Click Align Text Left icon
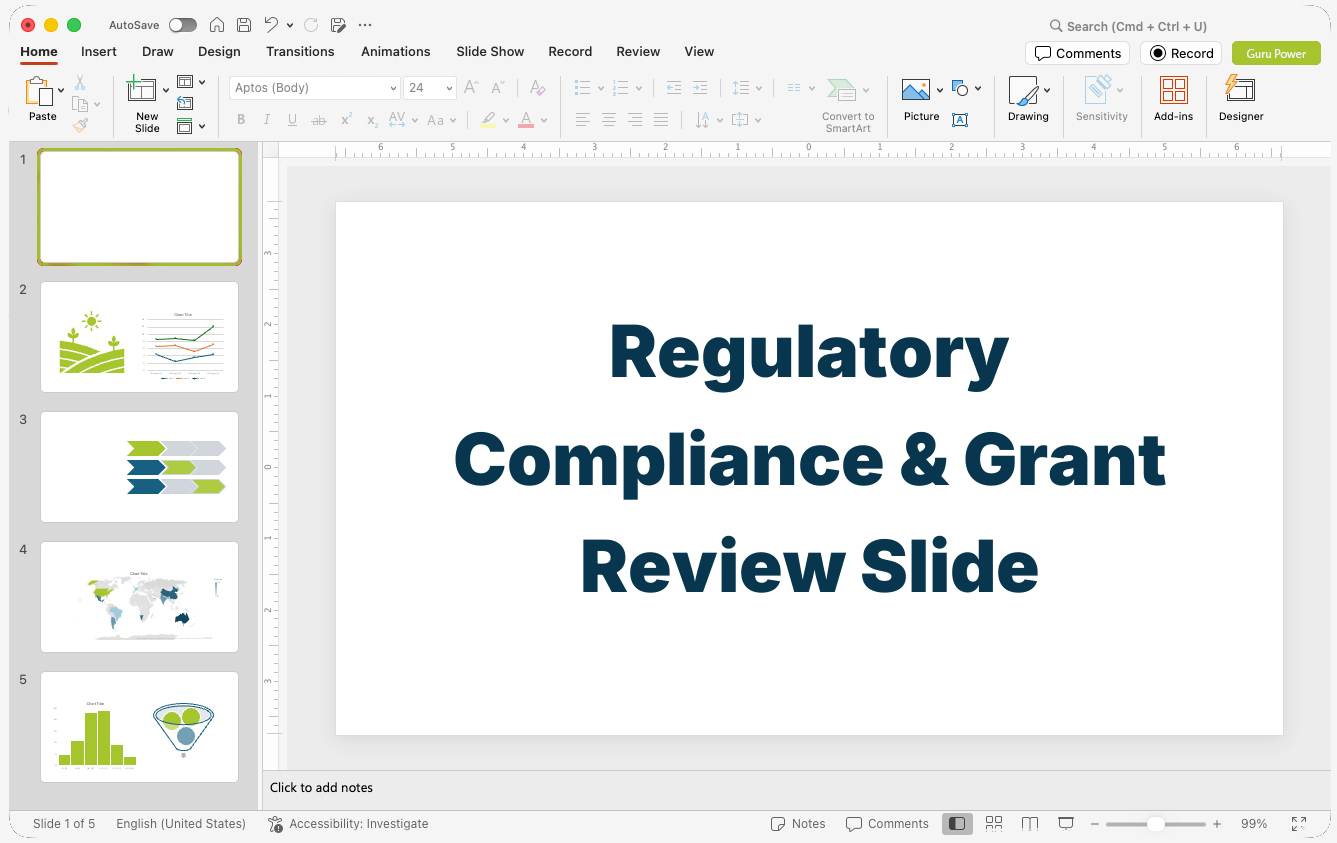Screen dimensions: 1337x843 pyautogui.click(x=583, y=120)
